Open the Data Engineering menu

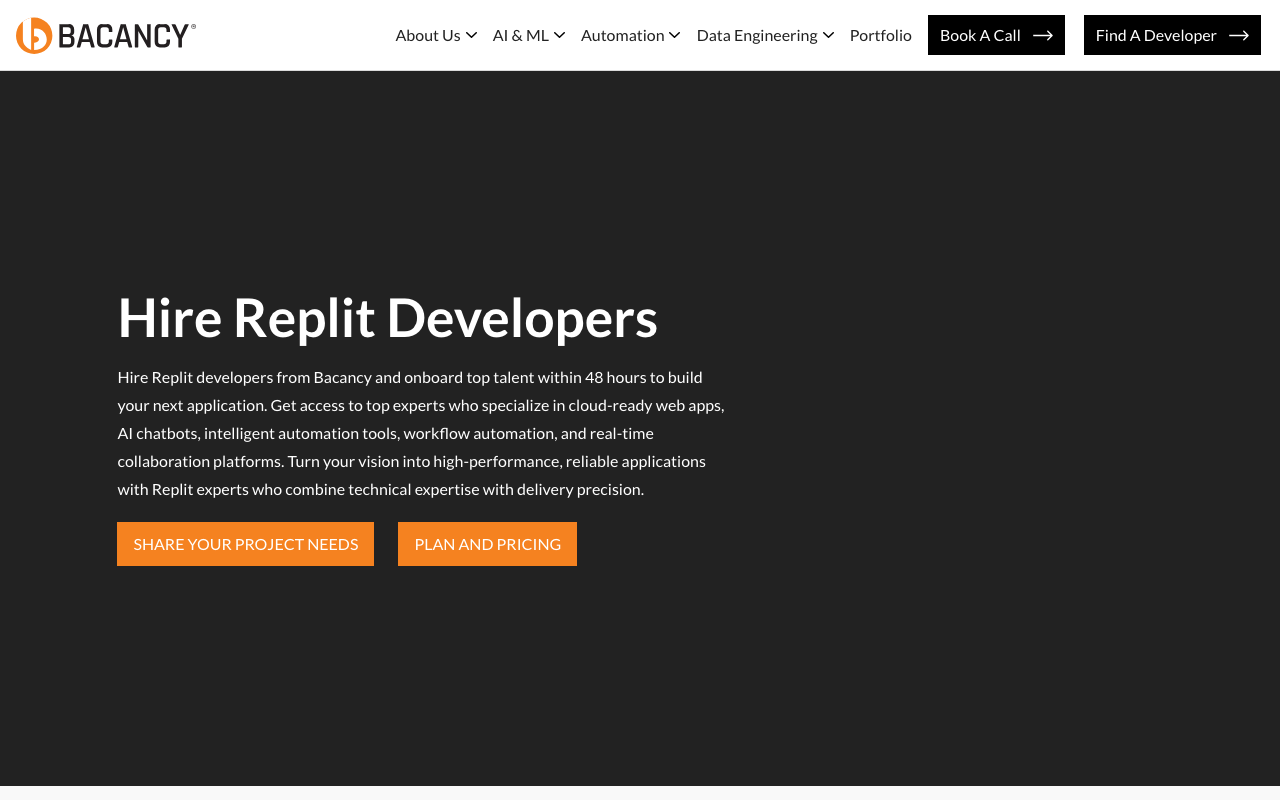757,35
